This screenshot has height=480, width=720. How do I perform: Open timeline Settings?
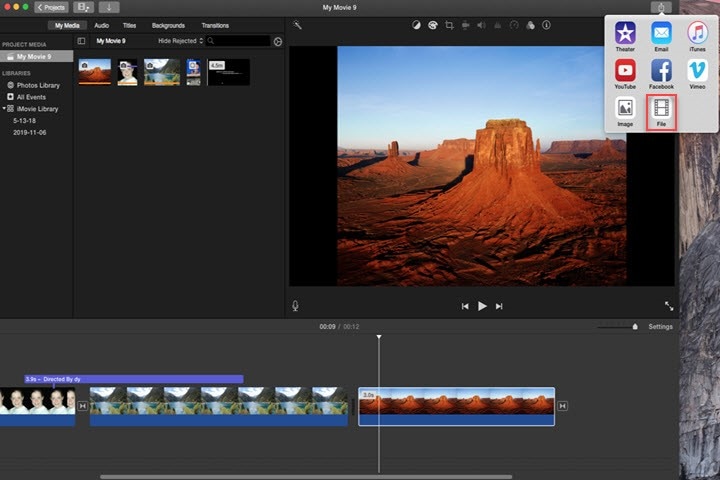point(660,327)
